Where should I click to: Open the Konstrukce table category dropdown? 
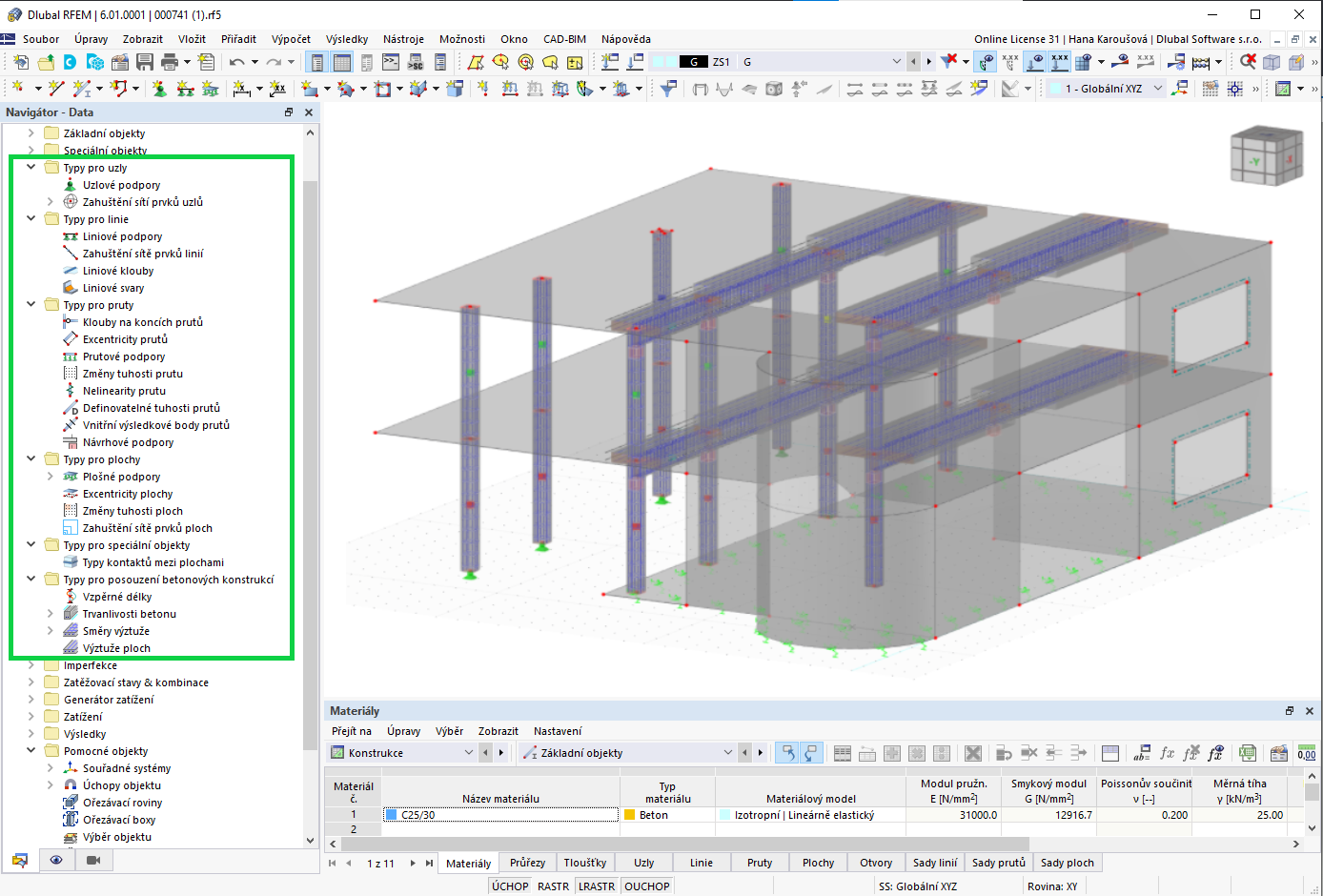(468, 753)
